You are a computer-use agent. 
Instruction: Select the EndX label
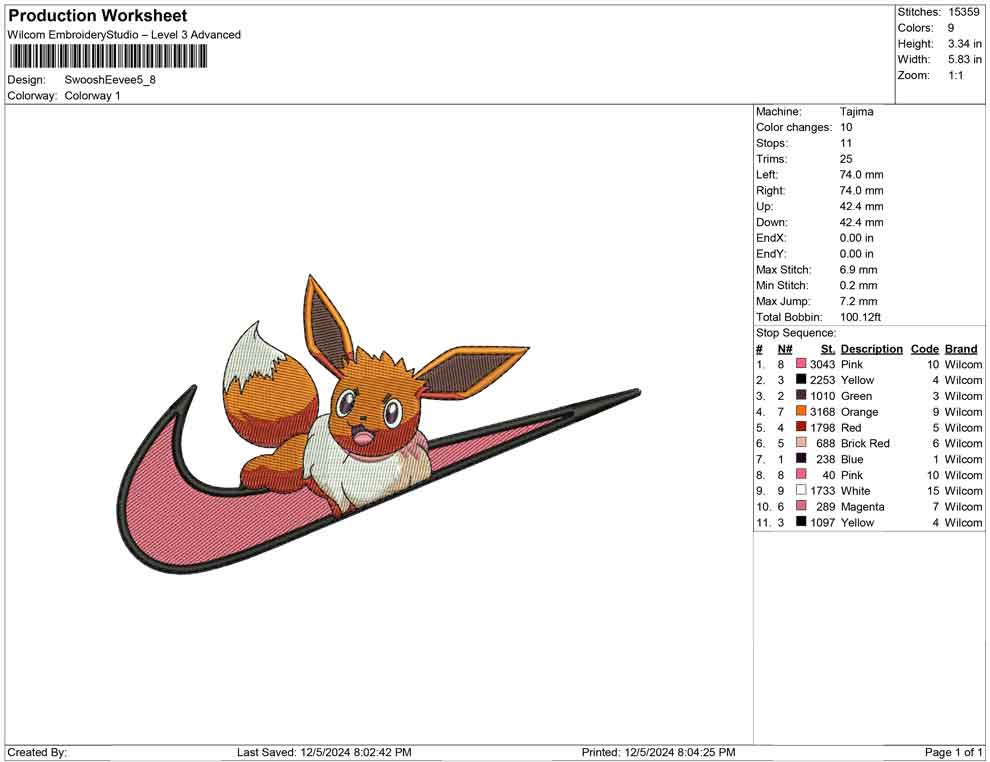pyautogui.click(x=770, y=238)
